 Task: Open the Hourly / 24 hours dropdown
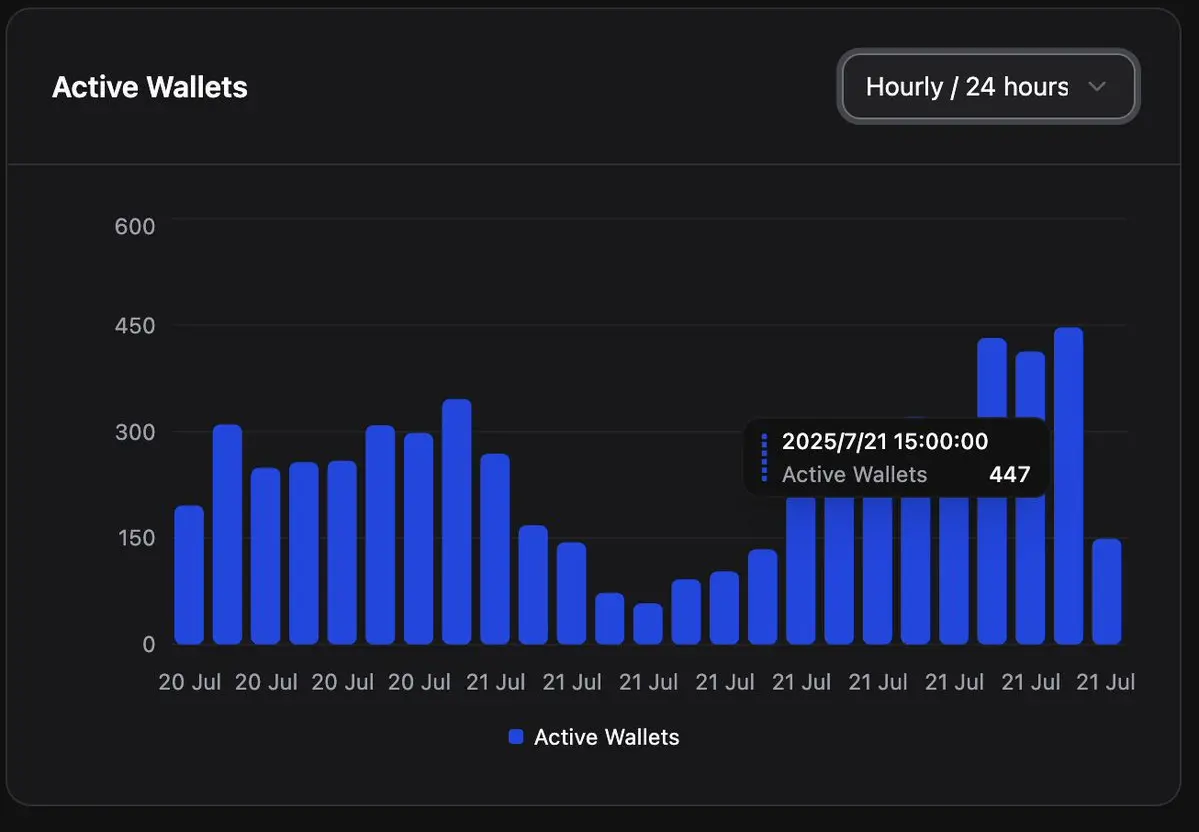(989, 86)
